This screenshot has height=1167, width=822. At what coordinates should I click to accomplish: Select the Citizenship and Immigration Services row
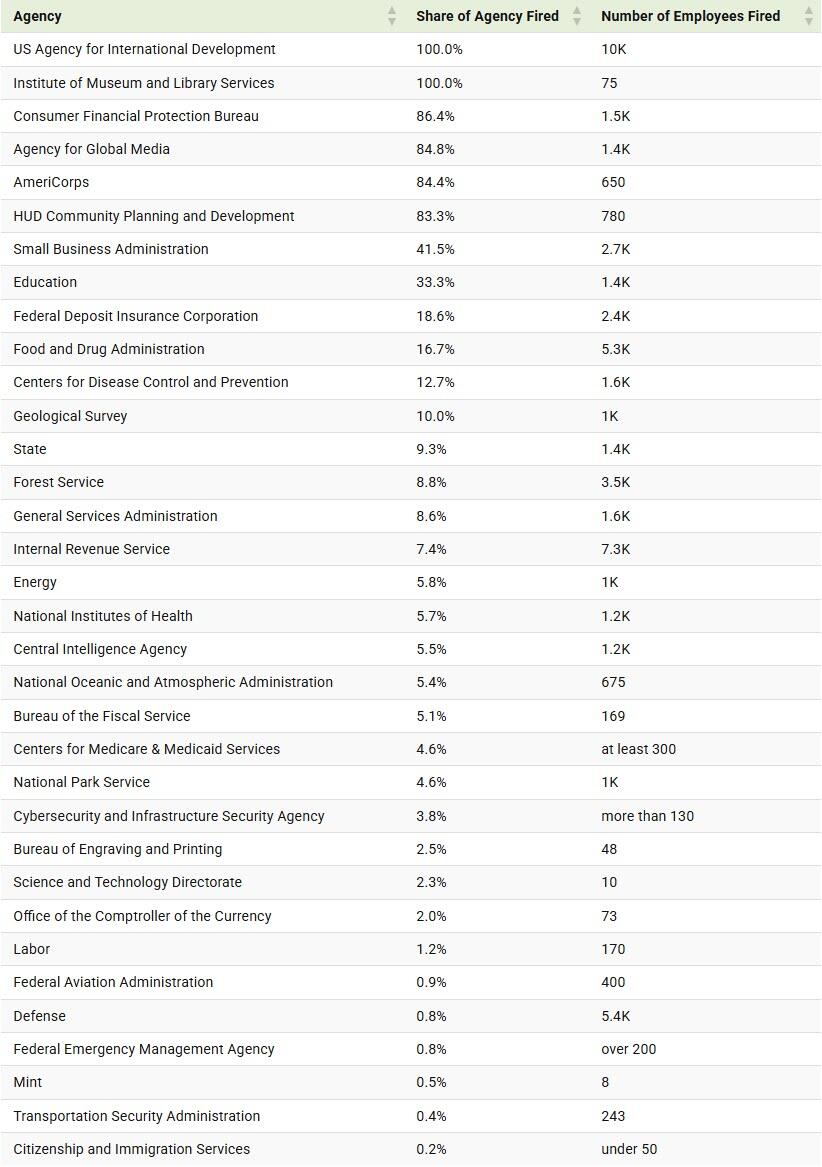(132, 1149)
